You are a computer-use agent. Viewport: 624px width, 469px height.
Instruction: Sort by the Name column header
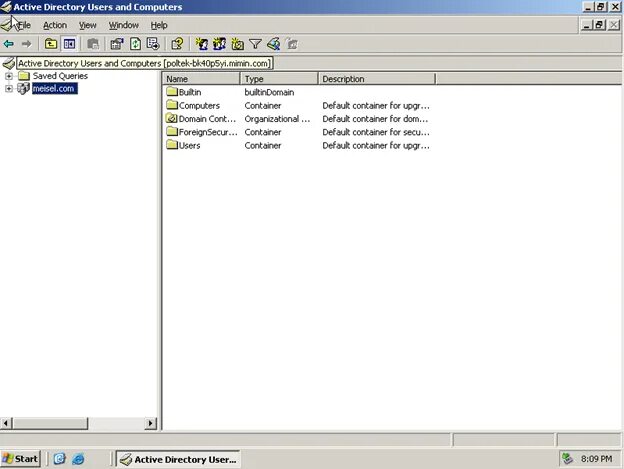(x=201, y=79)
